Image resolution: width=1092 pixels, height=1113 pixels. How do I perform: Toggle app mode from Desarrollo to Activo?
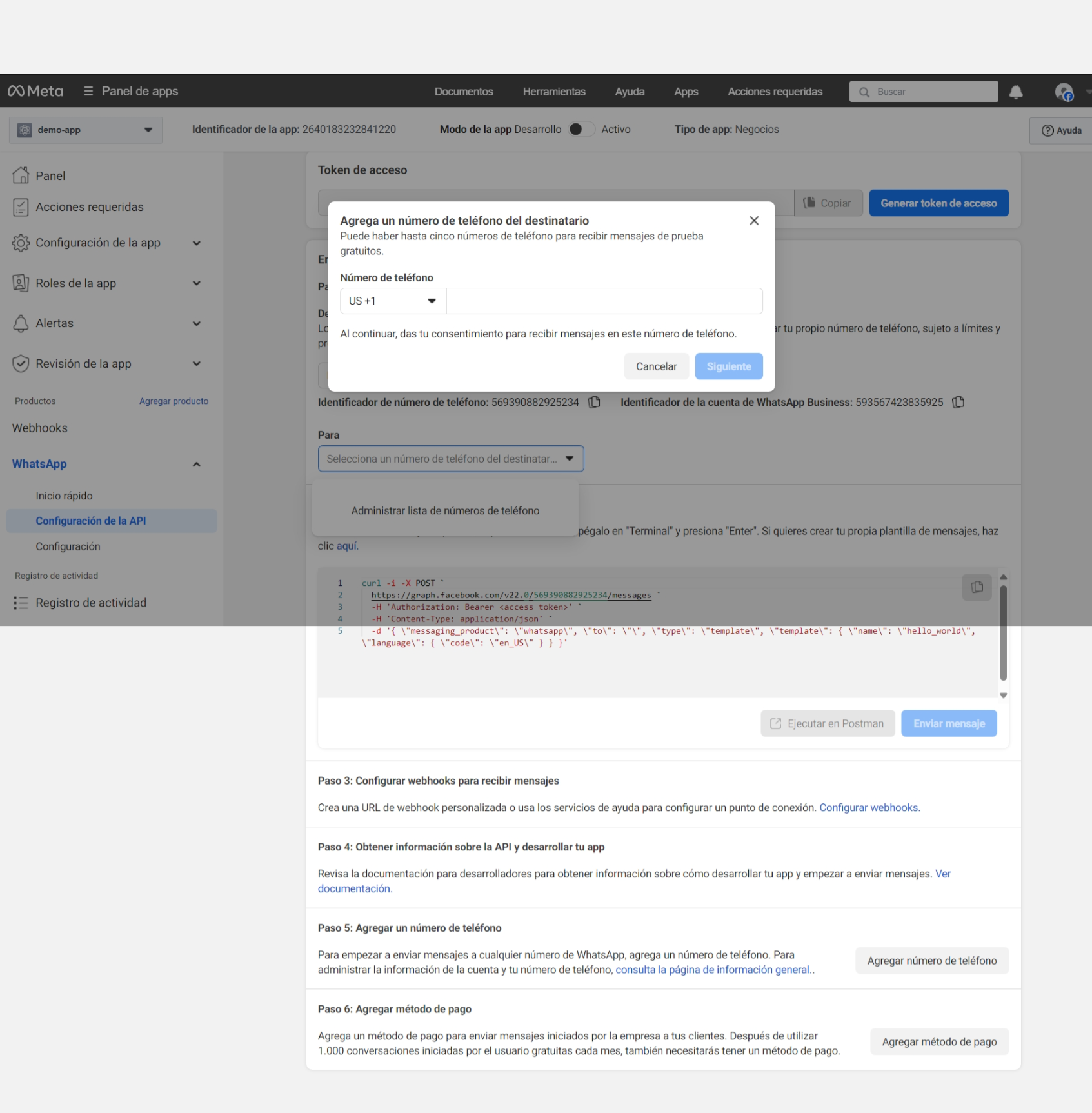tap(581, 130)
